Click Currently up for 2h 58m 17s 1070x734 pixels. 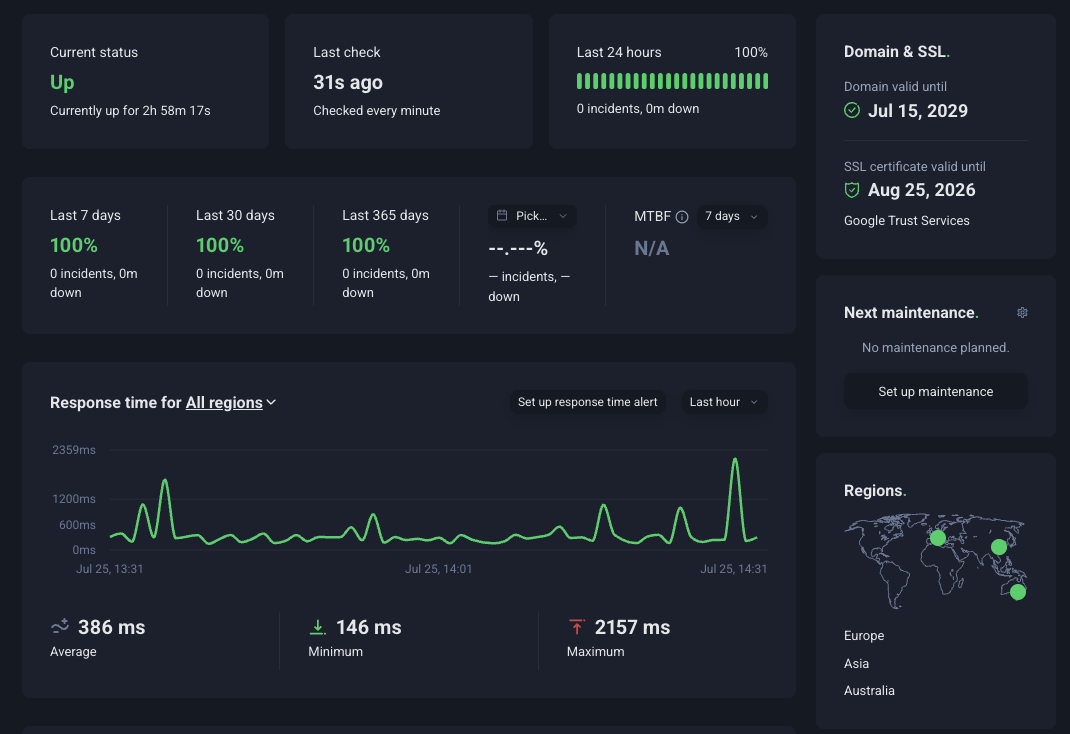pos(130,111)
